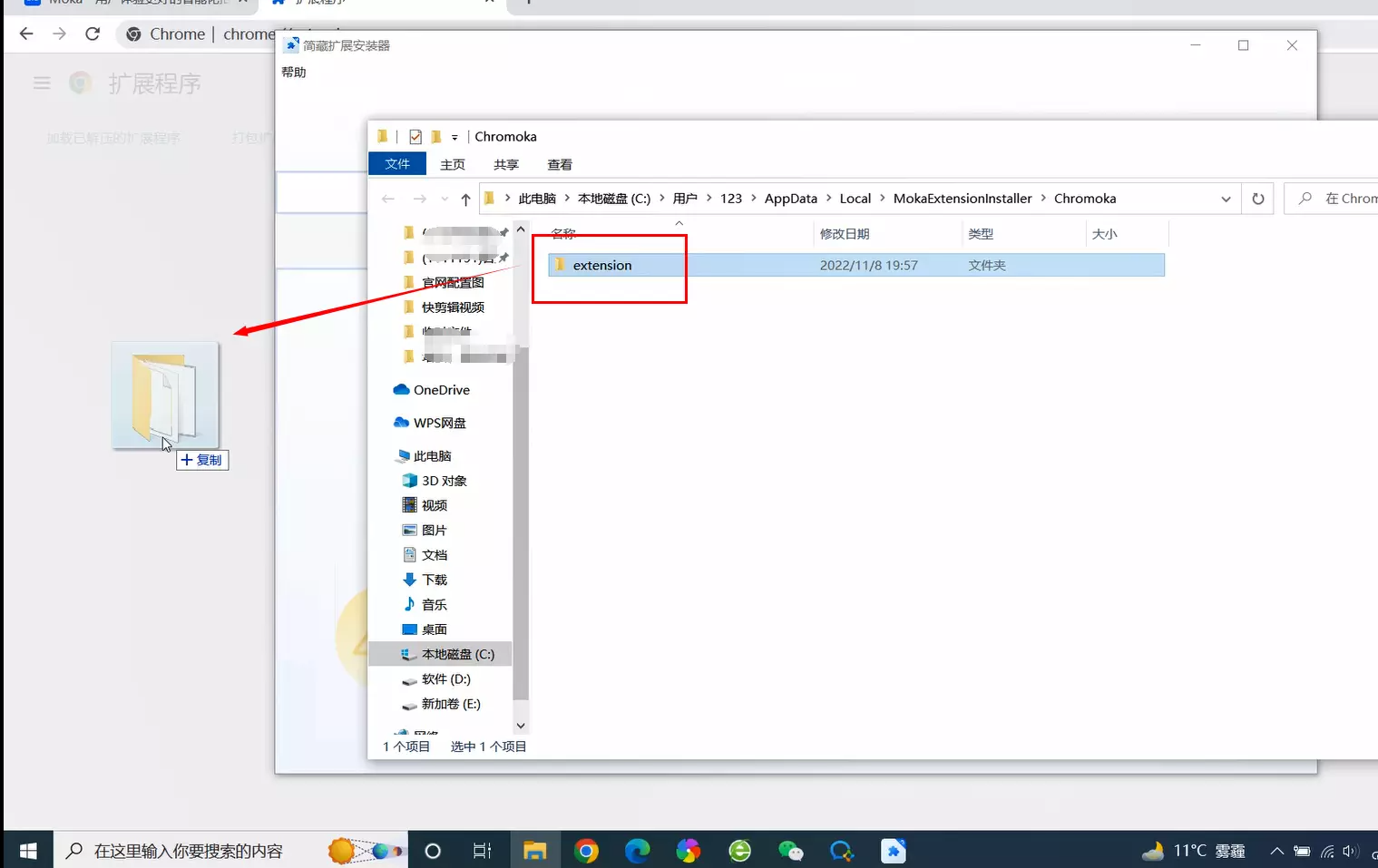Open Cortana circle icon in taskbar
1378x868 pixels.
[x=433, y=851]
